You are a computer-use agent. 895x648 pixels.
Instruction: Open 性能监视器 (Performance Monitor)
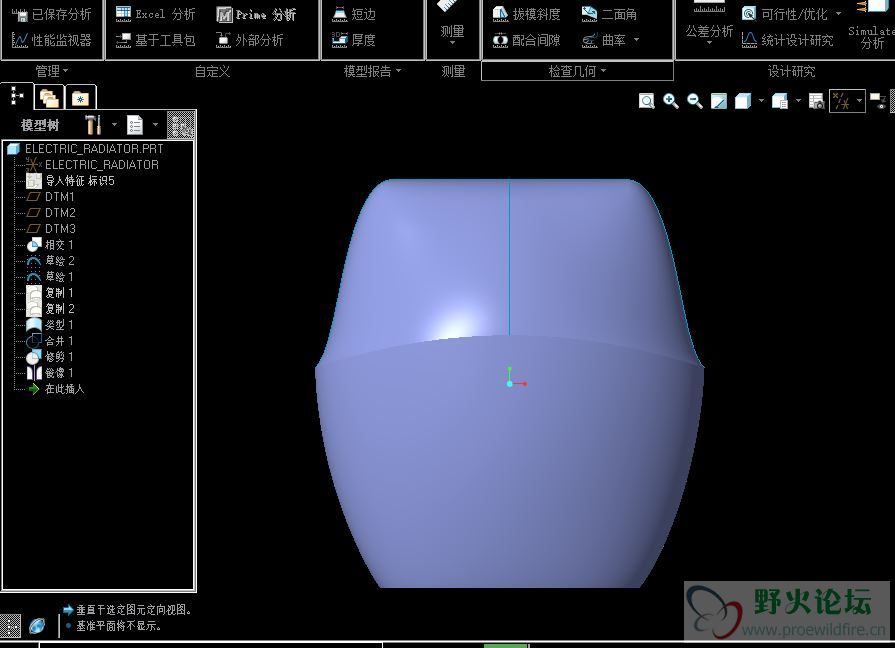[51, 39]
